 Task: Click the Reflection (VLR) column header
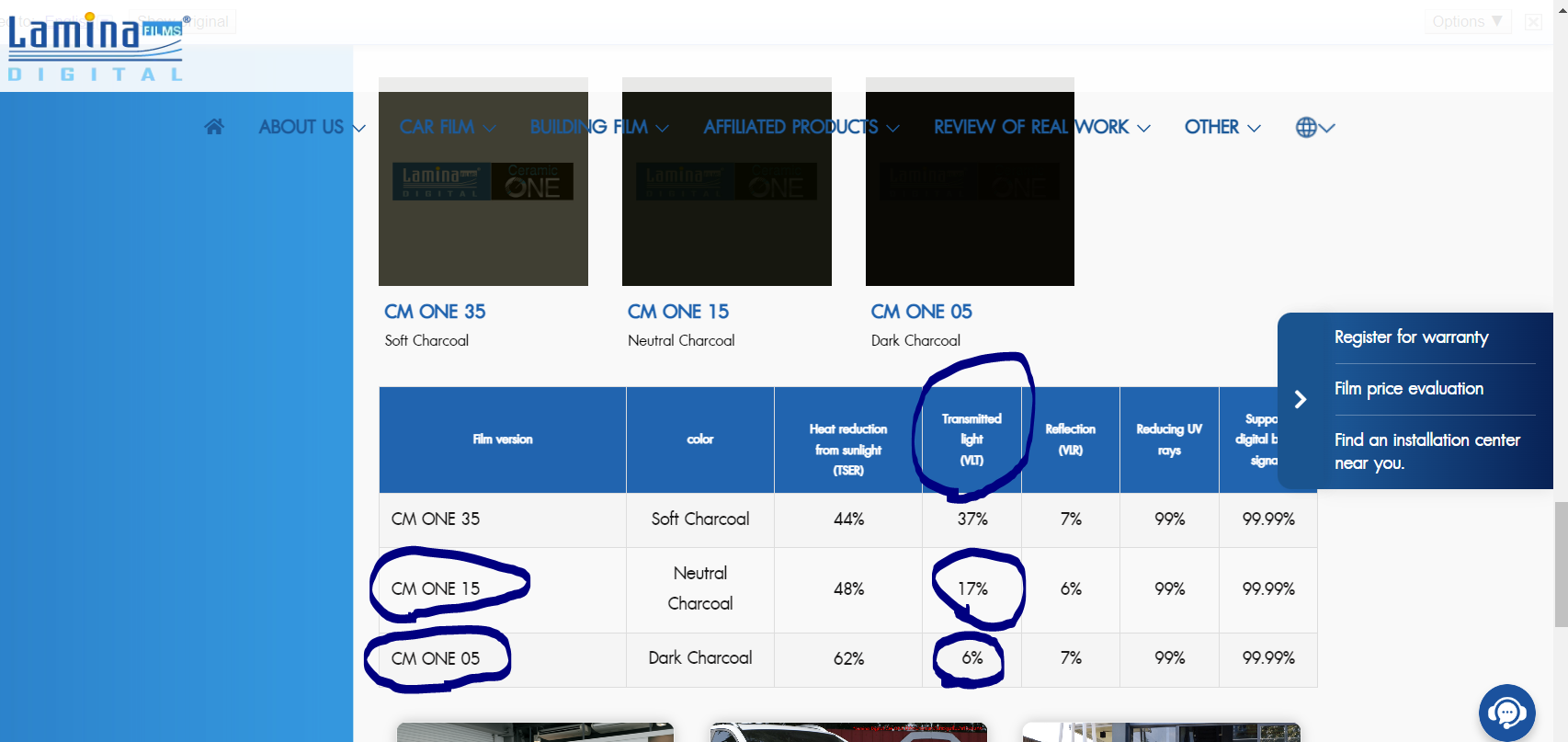1071,439
